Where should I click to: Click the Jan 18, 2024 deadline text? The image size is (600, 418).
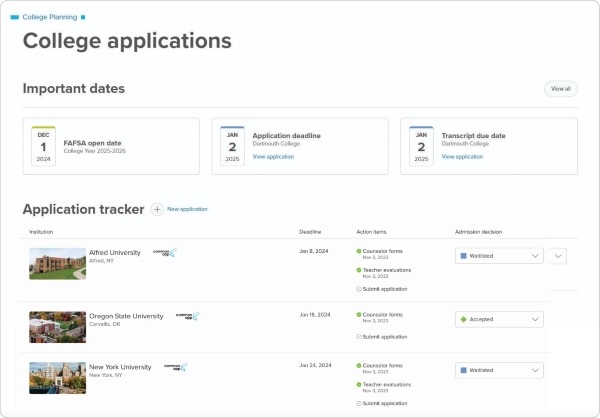[315, 315]
